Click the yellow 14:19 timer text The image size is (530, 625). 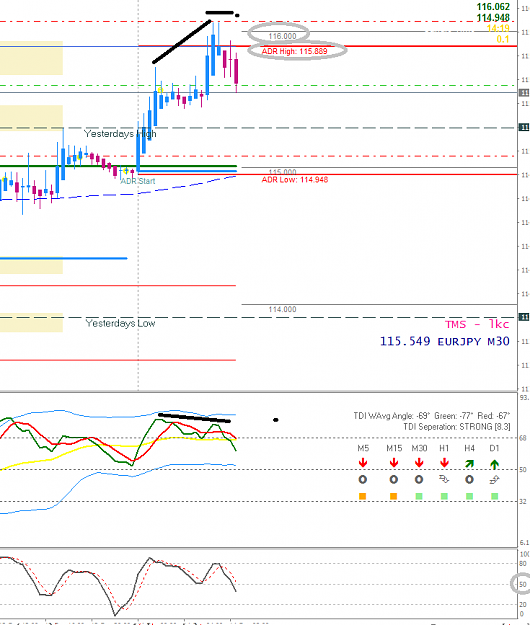(498, 28)
